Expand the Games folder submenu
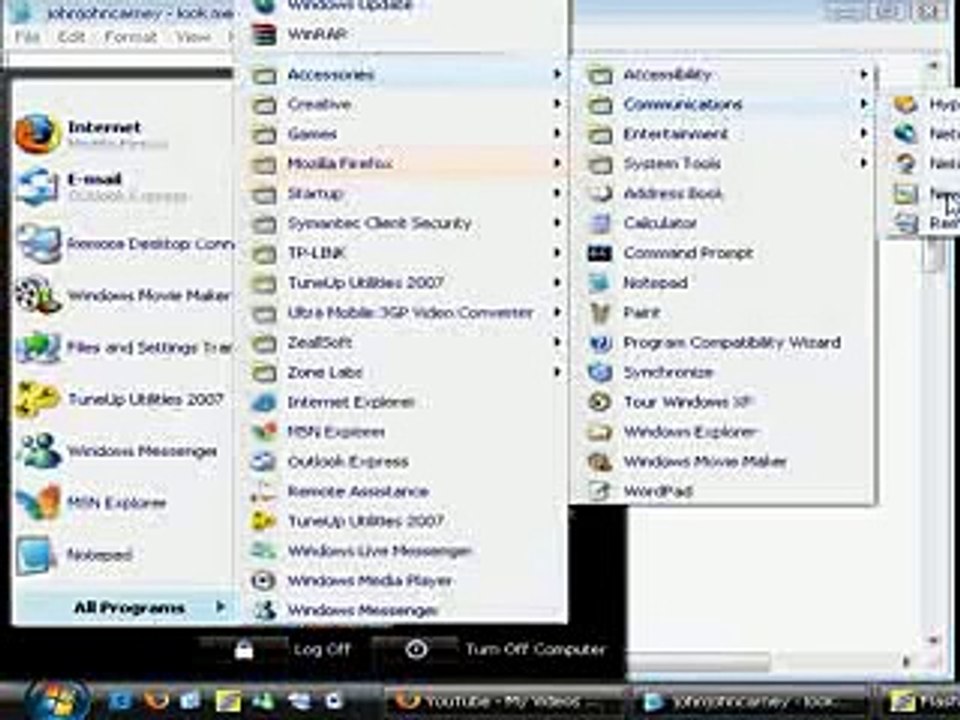Screen dimensions: 960x720 coord(404,133)
